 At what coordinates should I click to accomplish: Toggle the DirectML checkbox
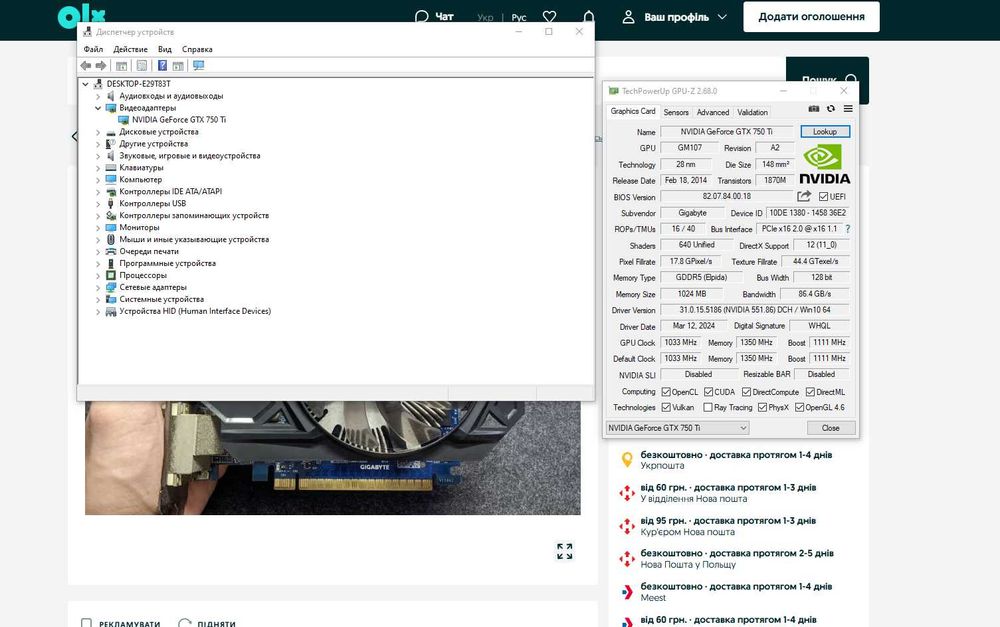(x=811, y=392)
